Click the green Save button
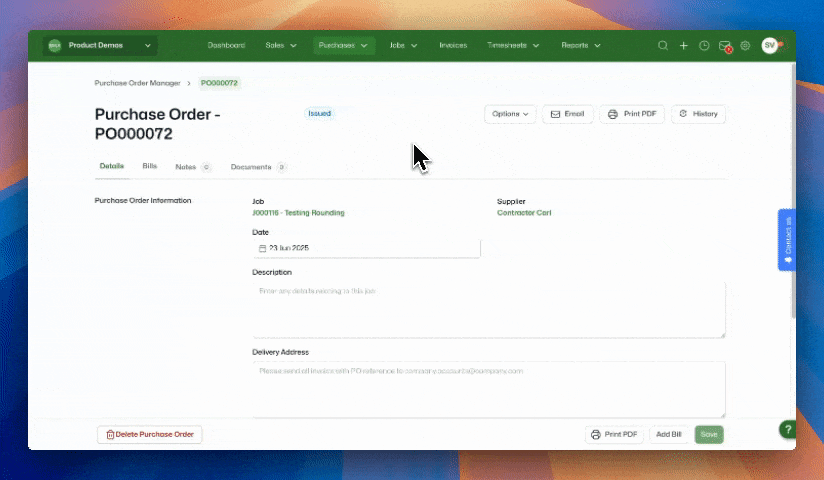The height and width of the screenshot is (480, 824). [x=709, y=435]
